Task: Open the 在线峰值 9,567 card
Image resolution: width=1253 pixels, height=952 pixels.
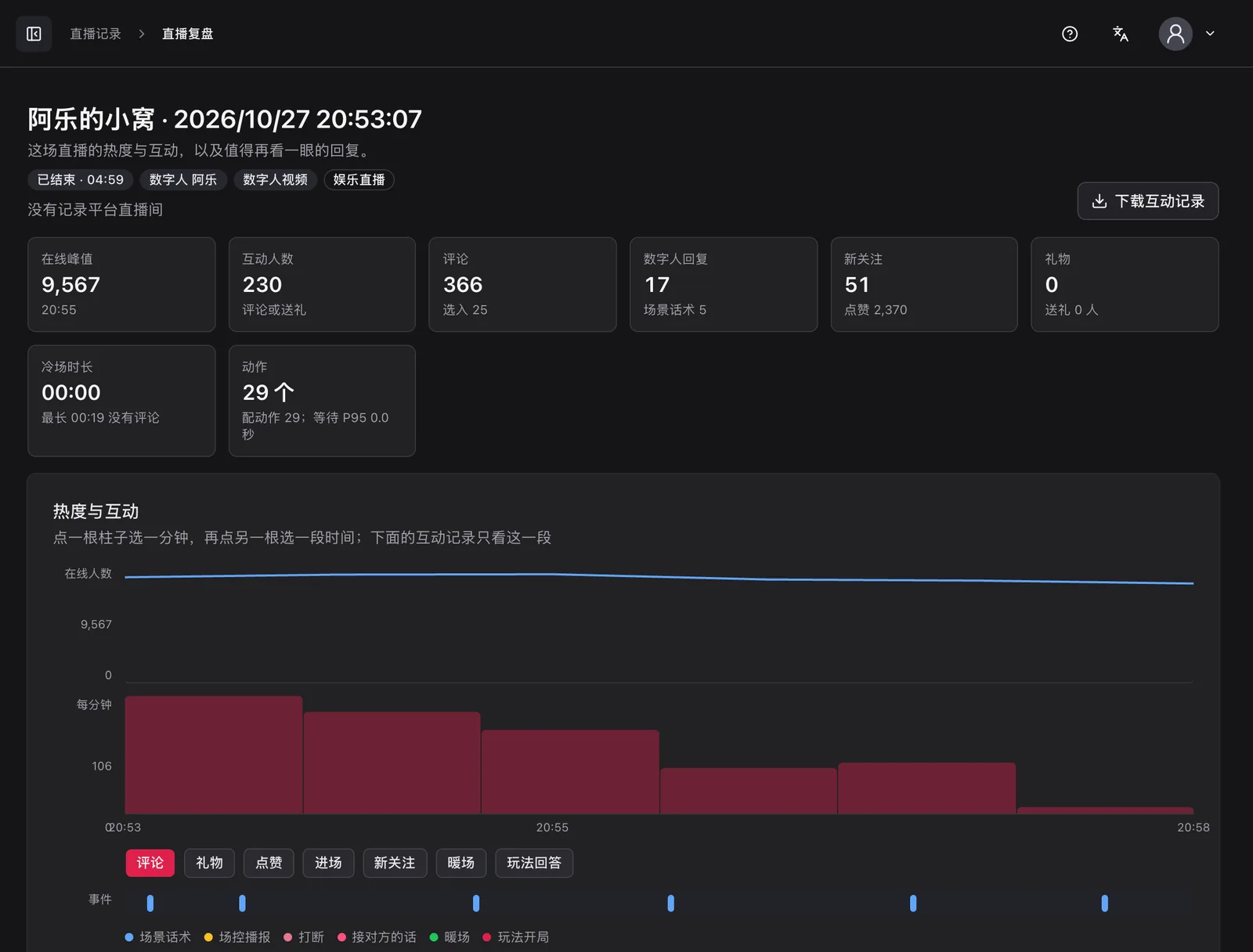Action: [121, 284]
